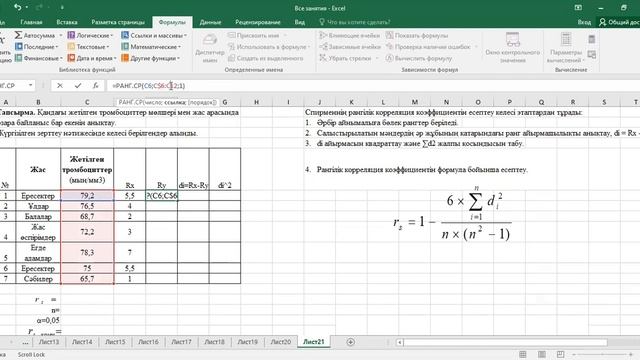Viewport: 640px width, 360px height.
Task: Open the Вид tab
Action: (x=300, y=22)
